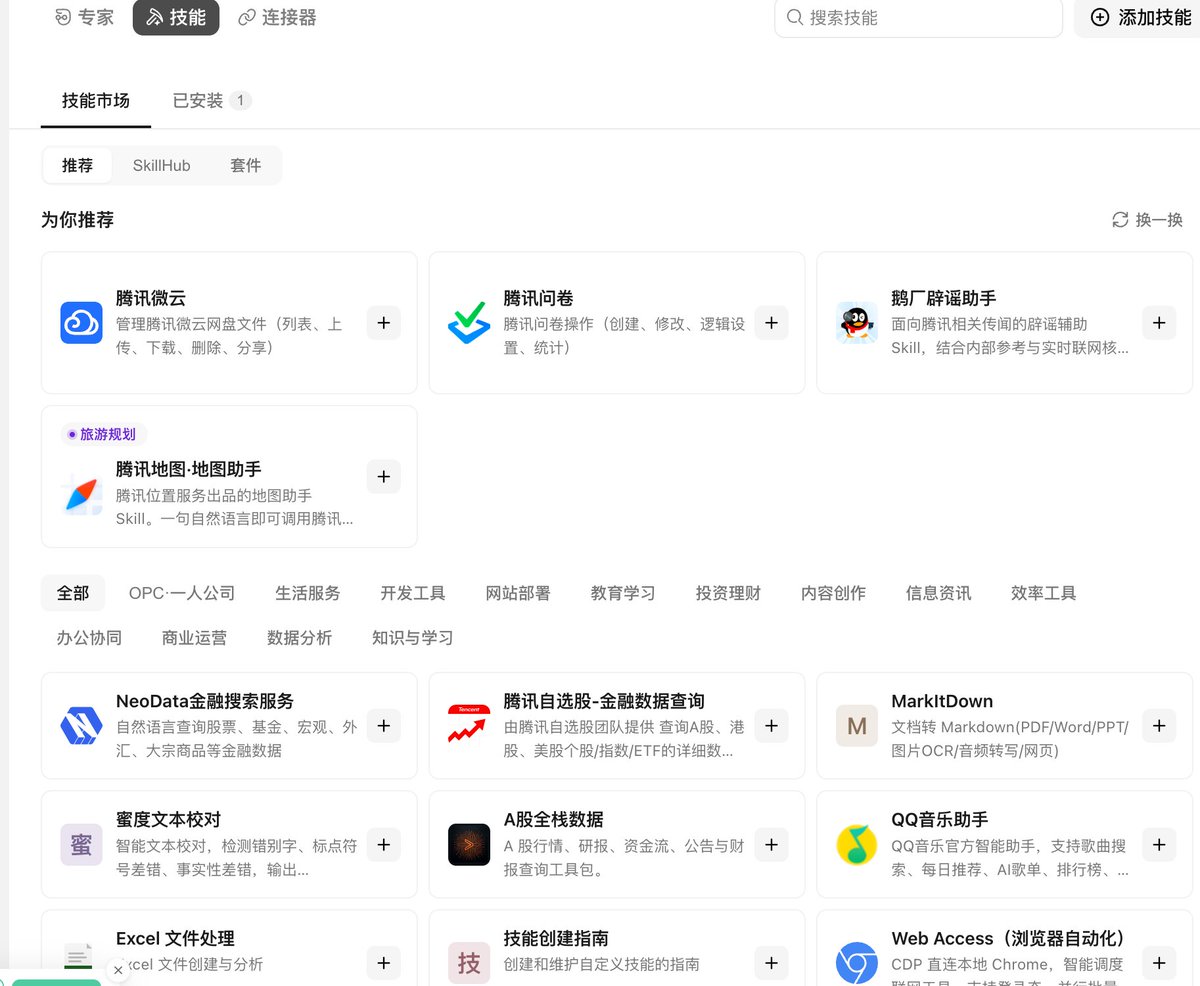The width and height of the screenshot is (1200, 986).
Task: Select the SkillHub segment tab
Action: click(x=162, y=165)
